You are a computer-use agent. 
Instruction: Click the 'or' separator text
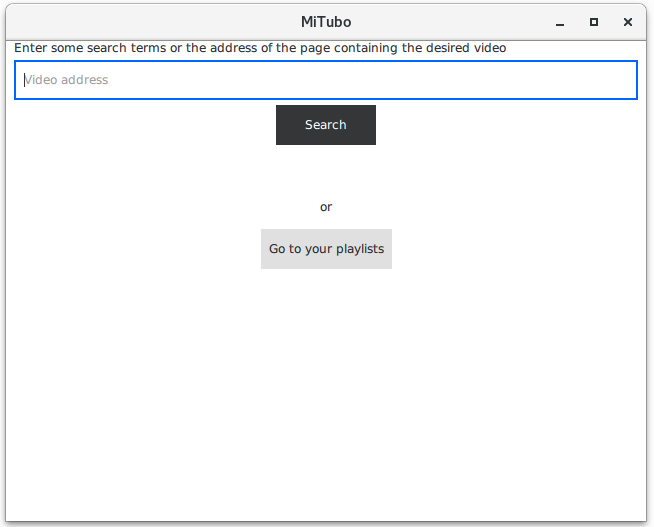(326, 207)
